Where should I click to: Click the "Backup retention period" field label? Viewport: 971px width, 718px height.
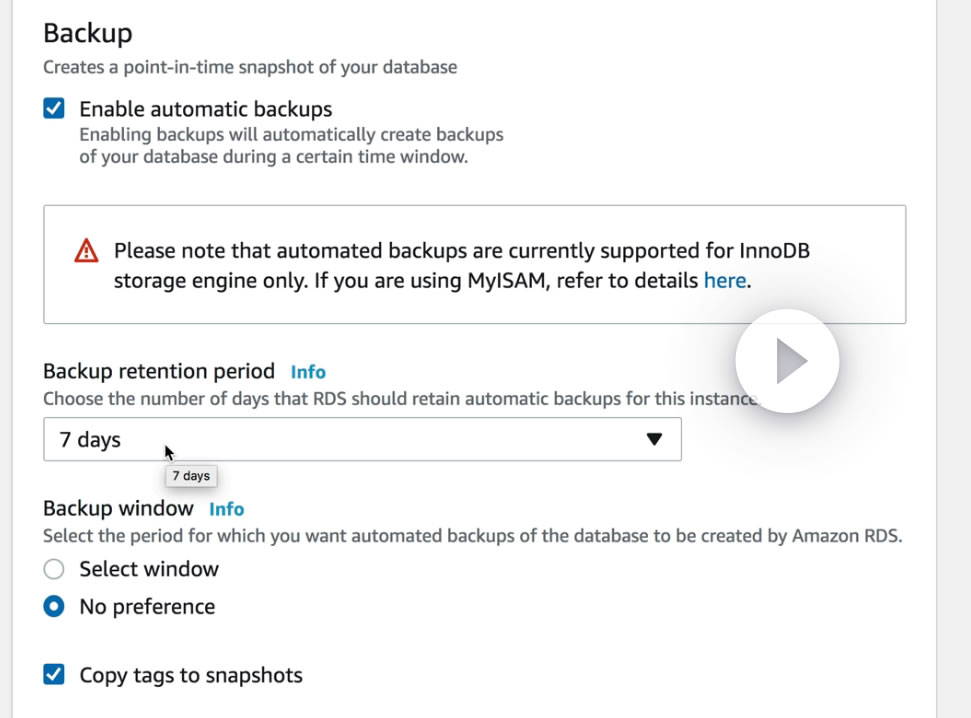pyautogui.click(x=159, y=371)
